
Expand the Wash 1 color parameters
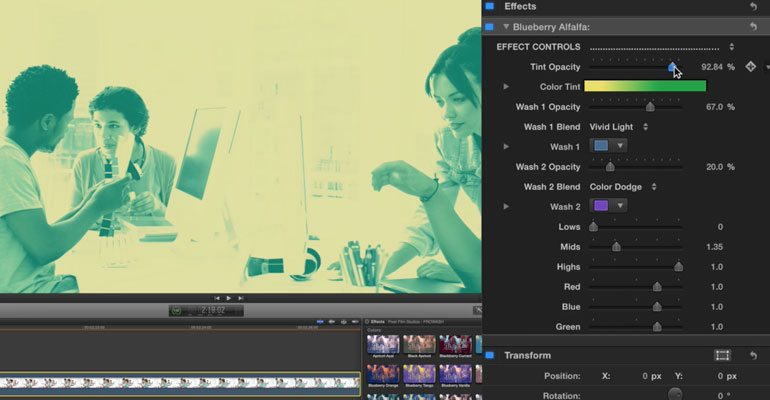coord(506,146)
